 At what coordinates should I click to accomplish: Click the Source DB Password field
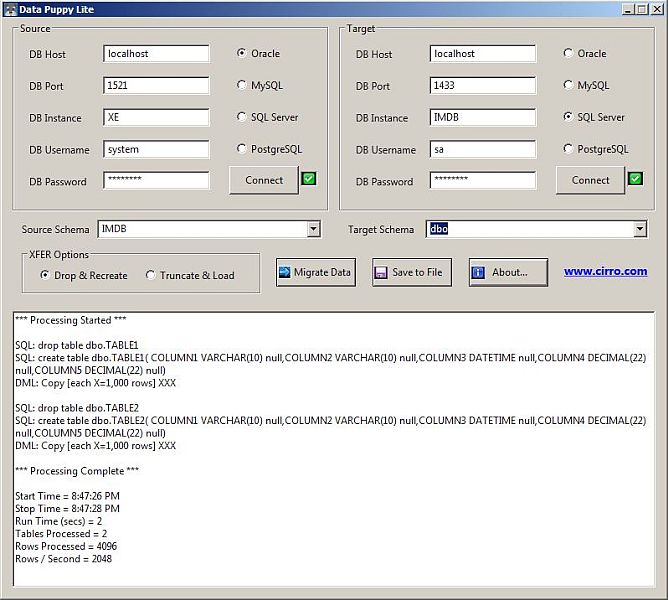pyautogui.click(x=156, y=180)
